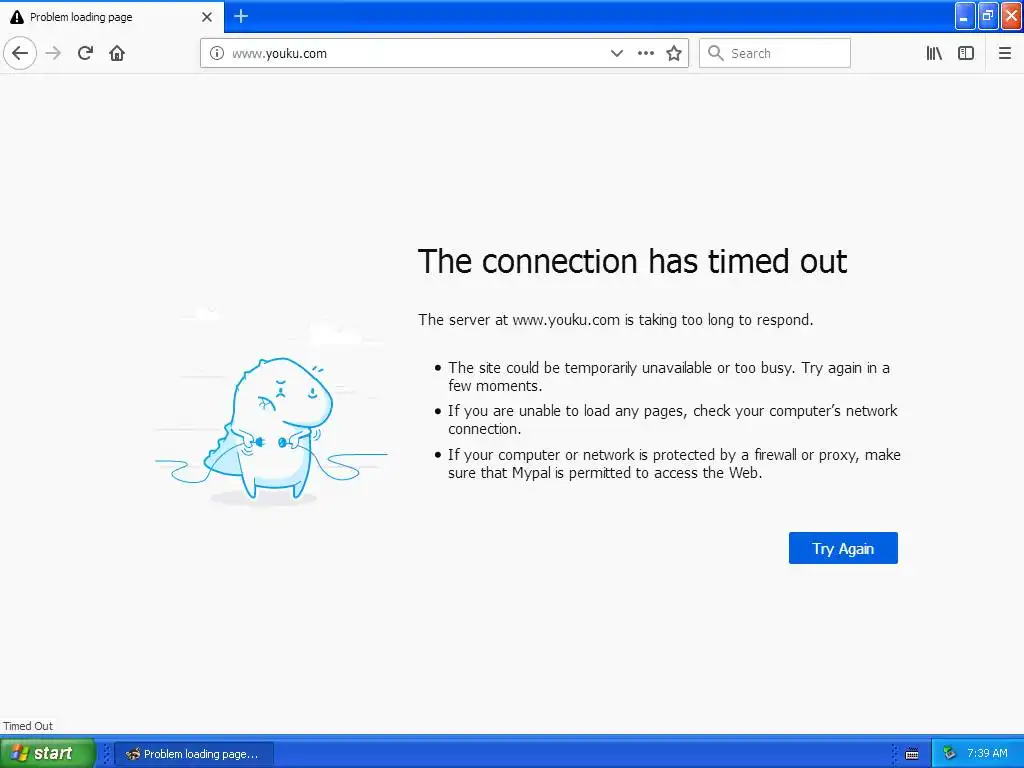Open the hamburger application menu
1024x768 pixels.
pos(1004,53)
